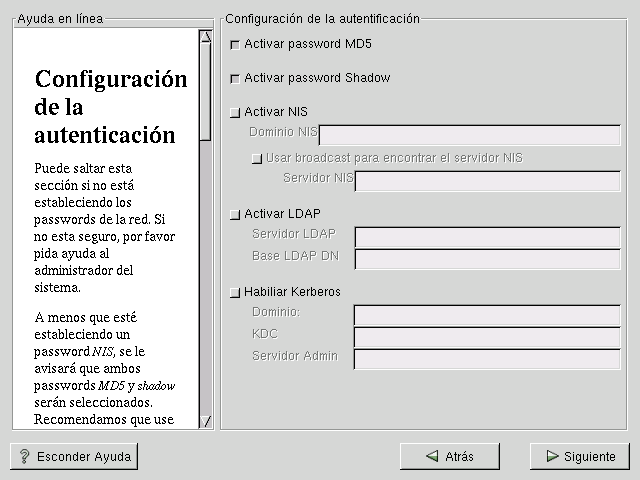Image resolution: width=640 pixels, height=480 pixels.
Task: Click the right arrow icon on Siguiente
Action: coord(551,456)
